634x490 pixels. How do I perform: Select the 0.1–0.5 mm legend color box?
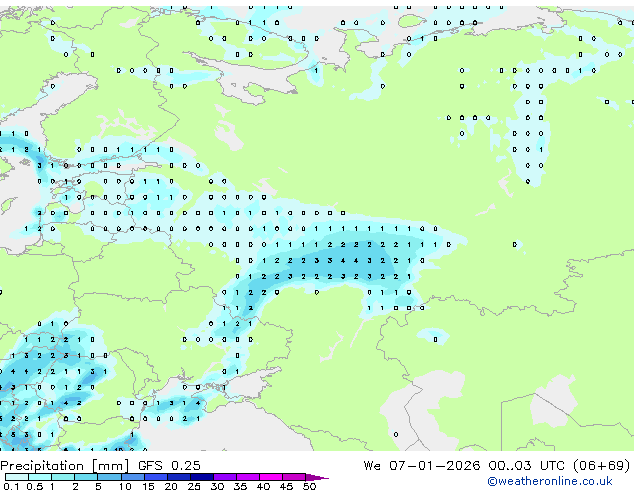[x=17, y=477]
